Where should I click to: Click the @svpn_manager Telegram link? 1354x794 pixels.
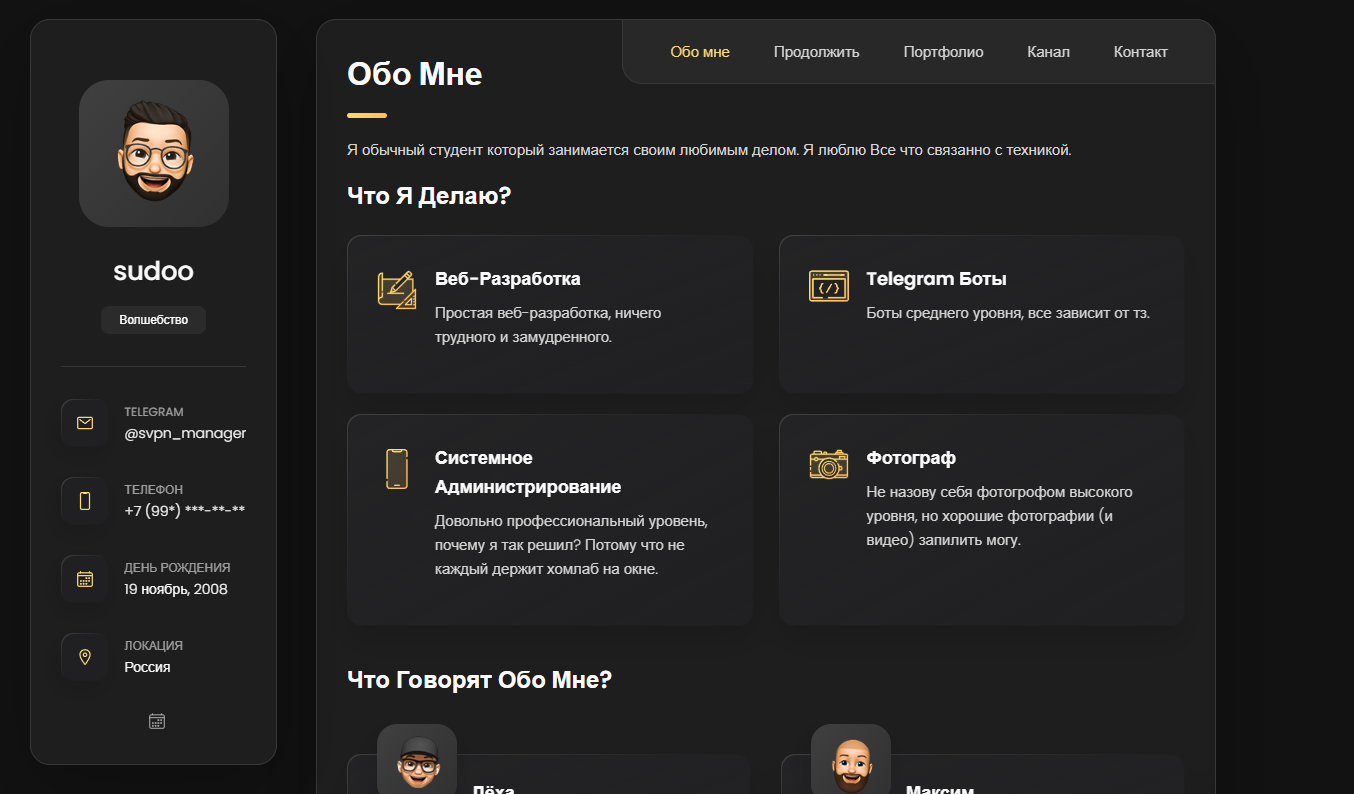tap(185, 433)
